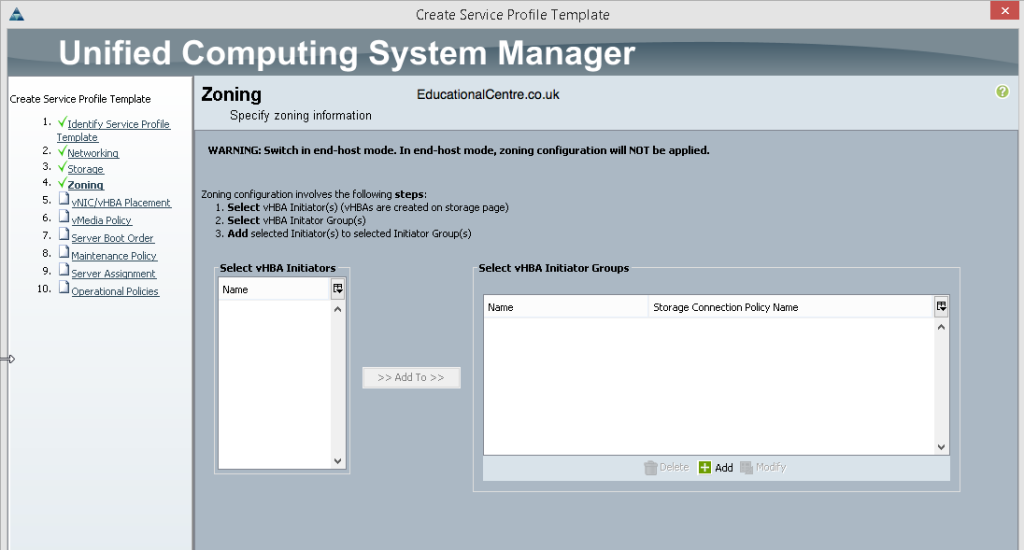Click the green checkmark beside Identify Service Profile
This screenshot has height=550, width=1024.
click(x=62, y=122)
